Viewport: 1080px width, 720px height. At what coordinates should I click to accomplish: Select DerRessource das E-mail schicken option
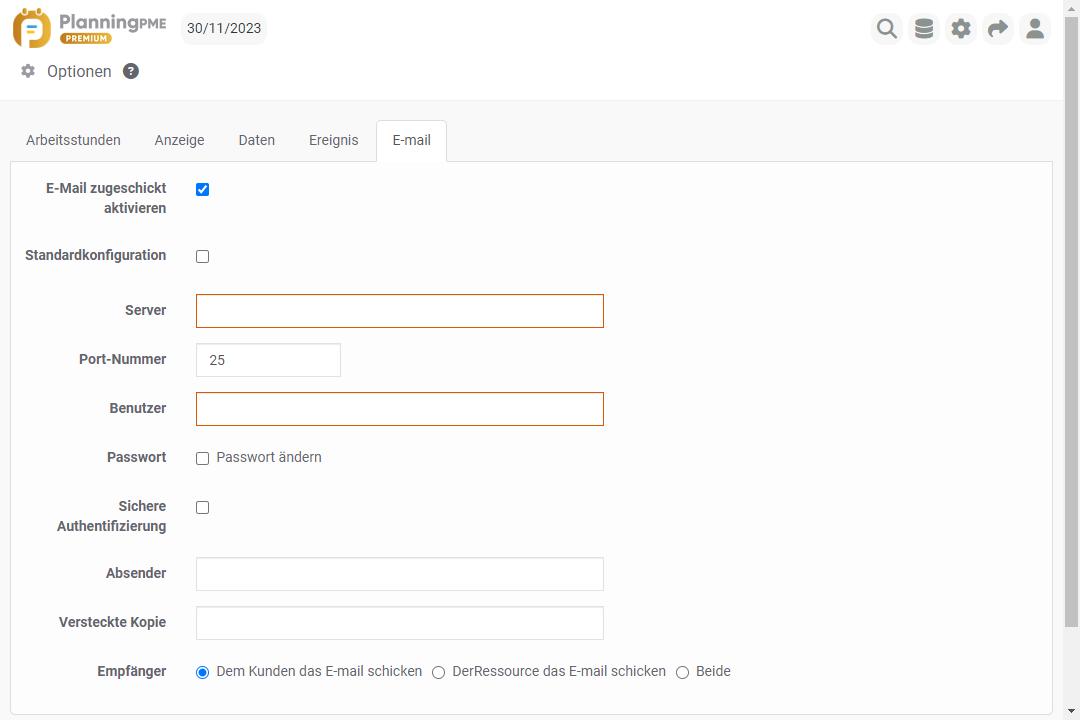(x=438, y=673)
